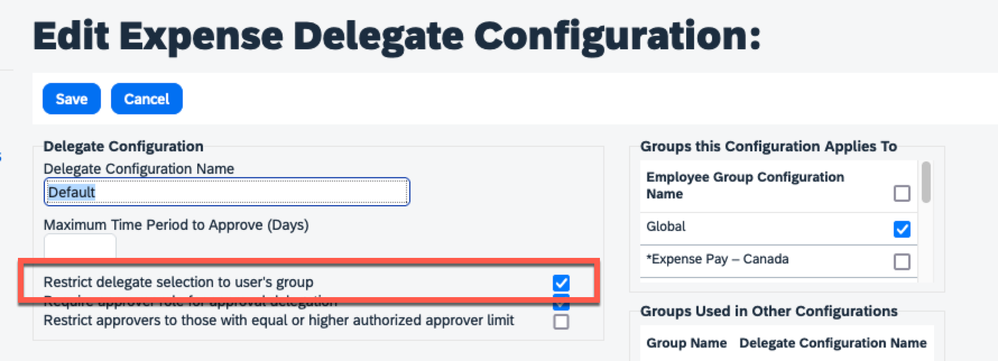Click the Cancel button
This screenshot has height=361, width=998.
pyautogui.click(x=146, y=99)
